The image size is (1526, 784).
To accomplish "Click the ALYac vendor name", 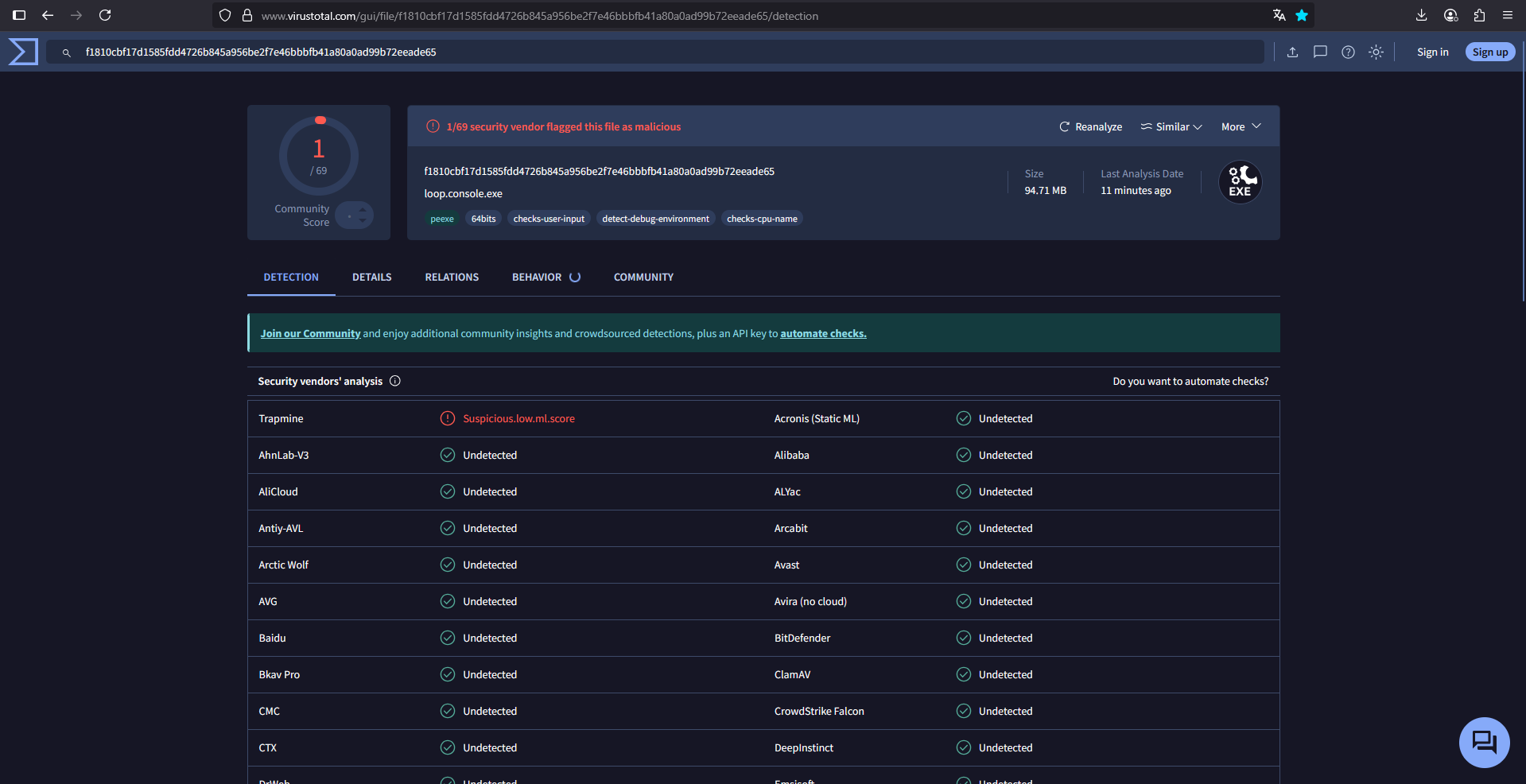I will point(787,491).
